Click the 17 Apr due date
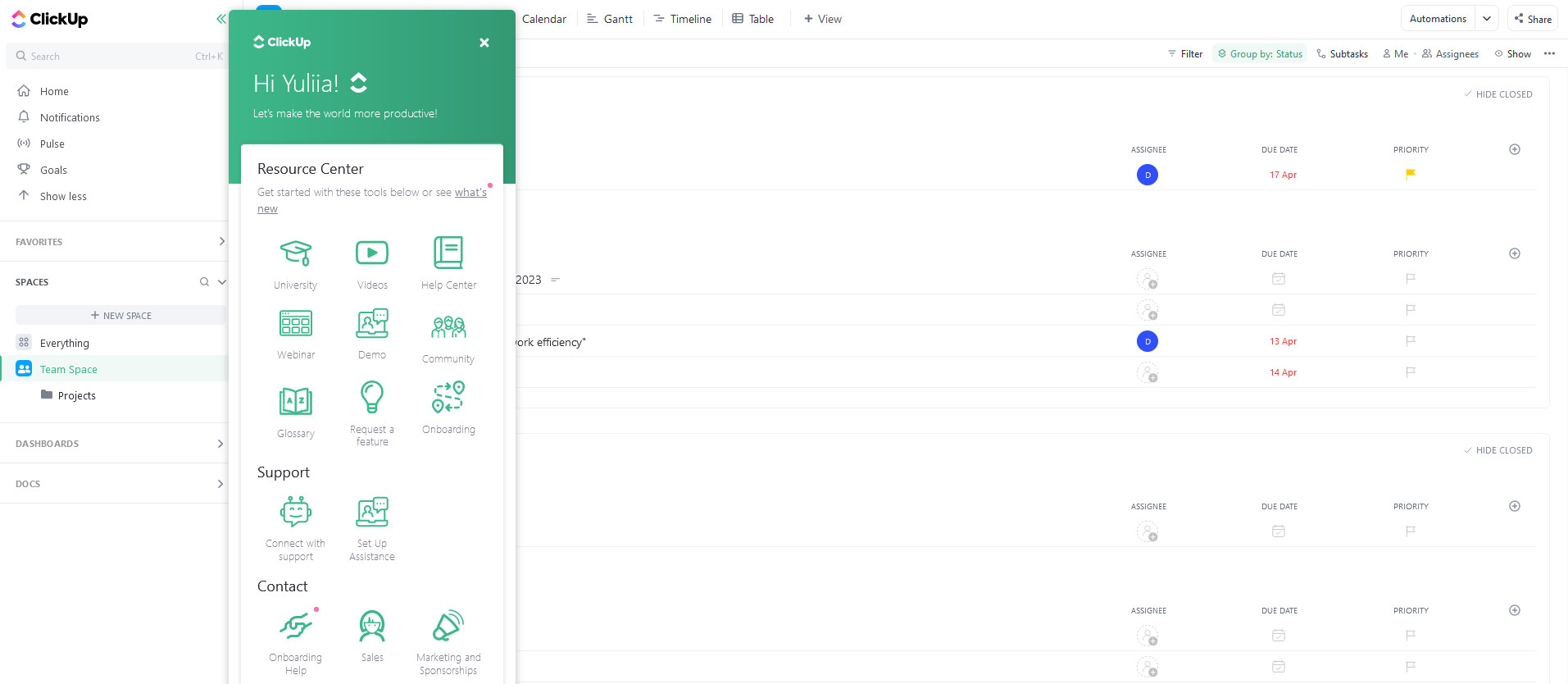 [x=1283, y=175]
